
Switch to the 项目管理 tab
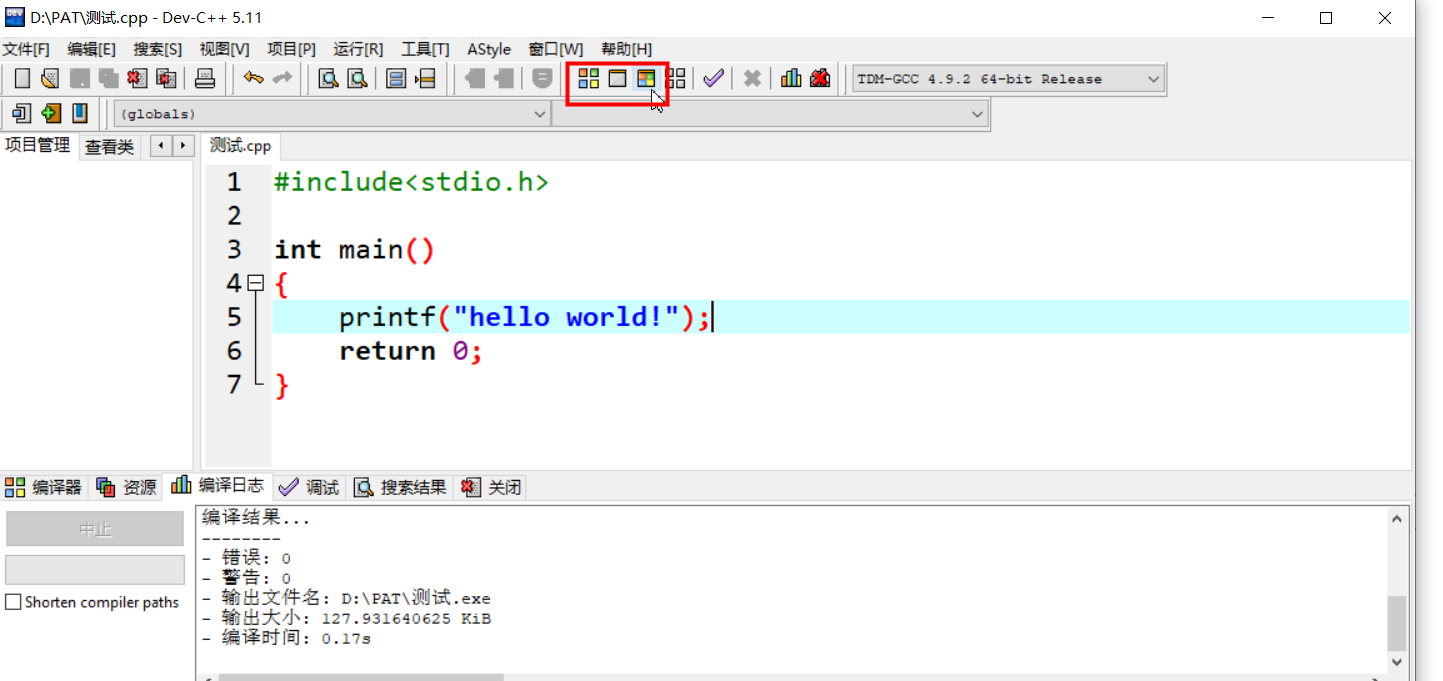click(x=38, y=146)
